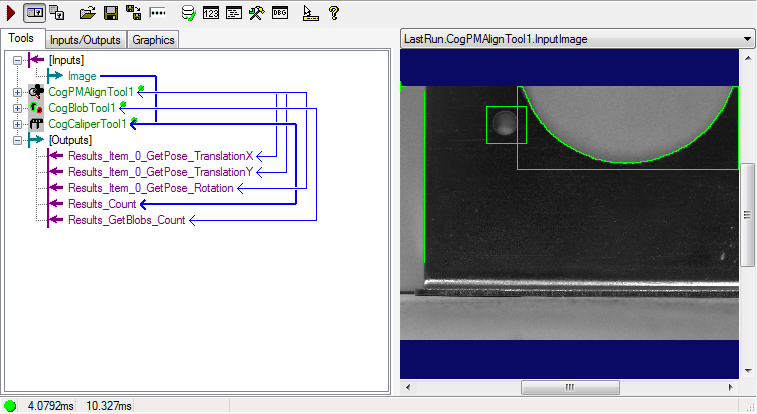Click the database with green checkmark icon
The width and height of the screenshot is (757, 414).
pyautogui.click(x=188, y=13)
